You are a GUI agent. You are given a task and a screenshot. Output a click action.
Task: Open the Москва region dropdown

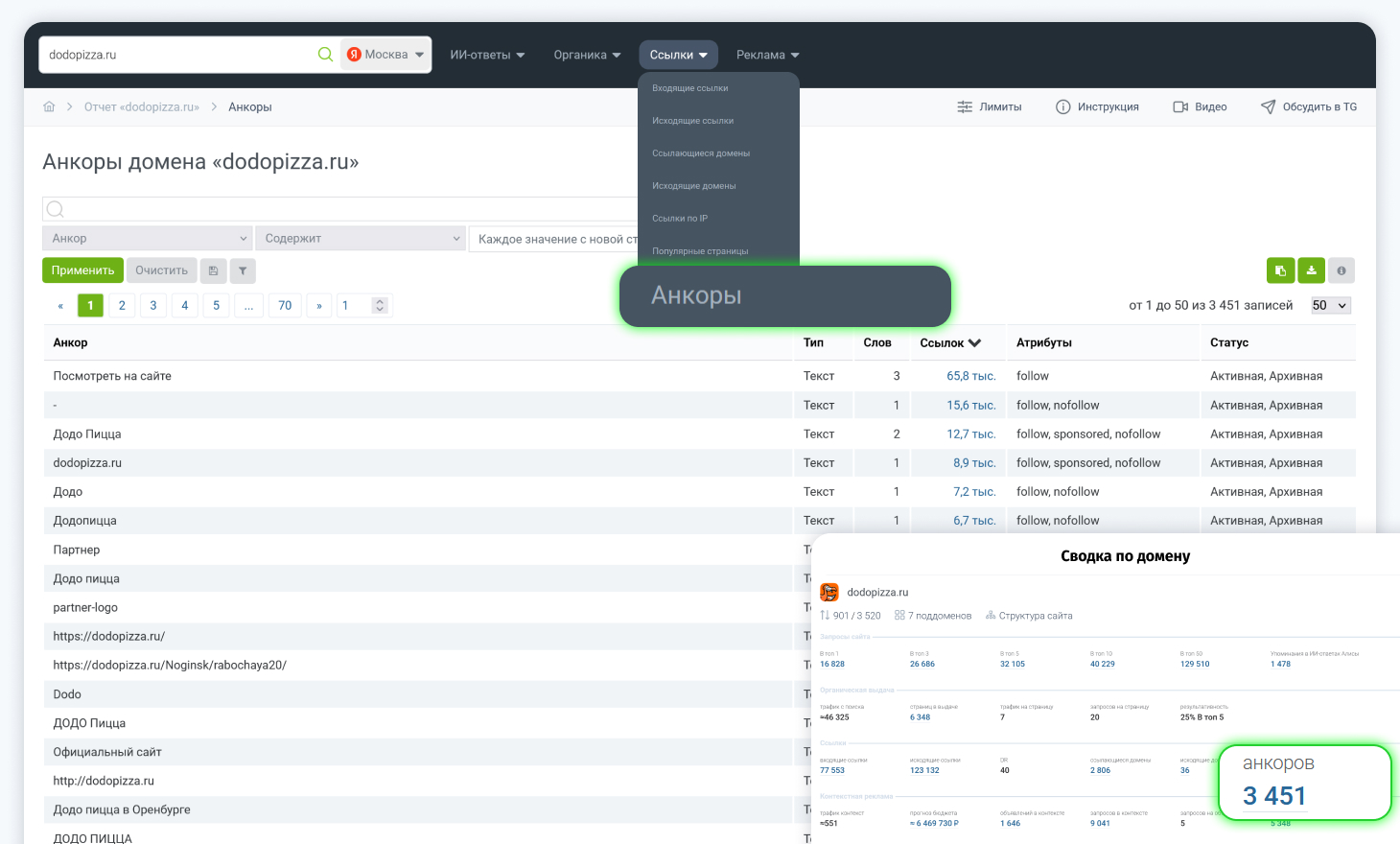[385, 55]
